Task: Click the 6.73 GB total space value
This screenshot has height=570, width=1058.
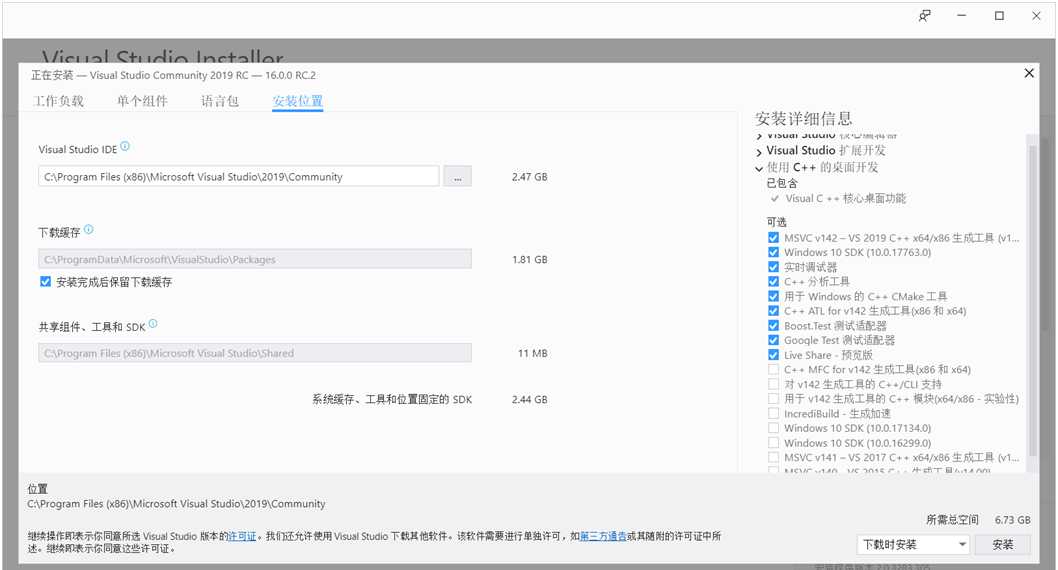Action: (x=1012, y=520)
